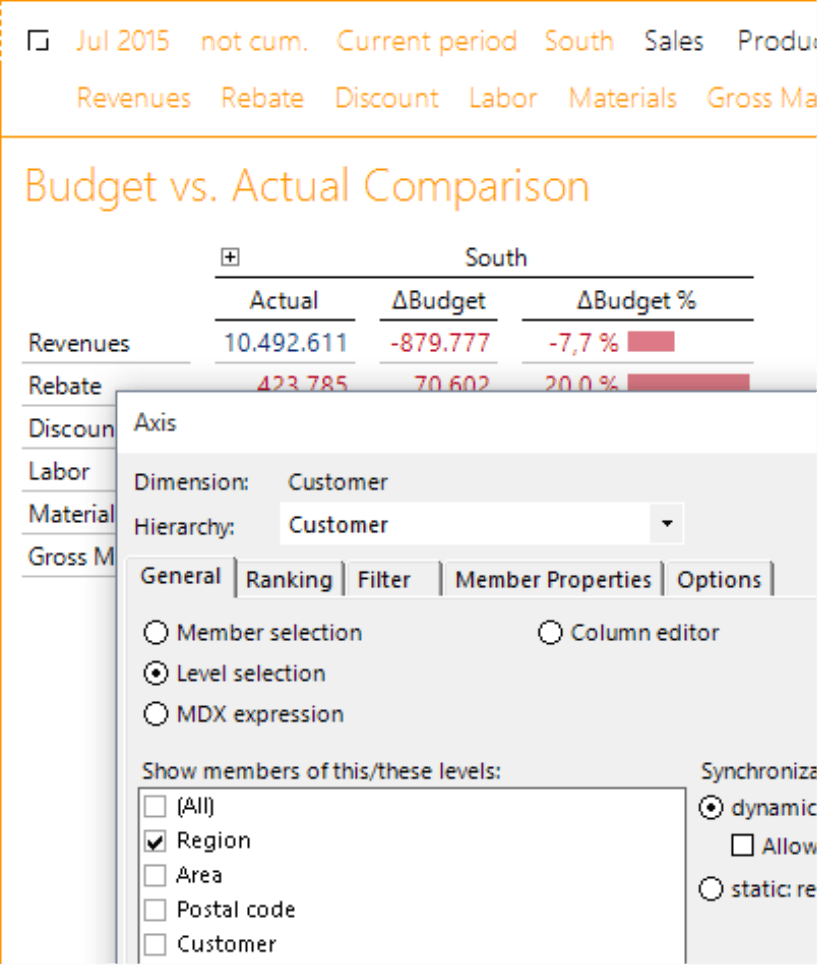
Task: Tick the Postal code checkbox
Action: tap(155, 910)
